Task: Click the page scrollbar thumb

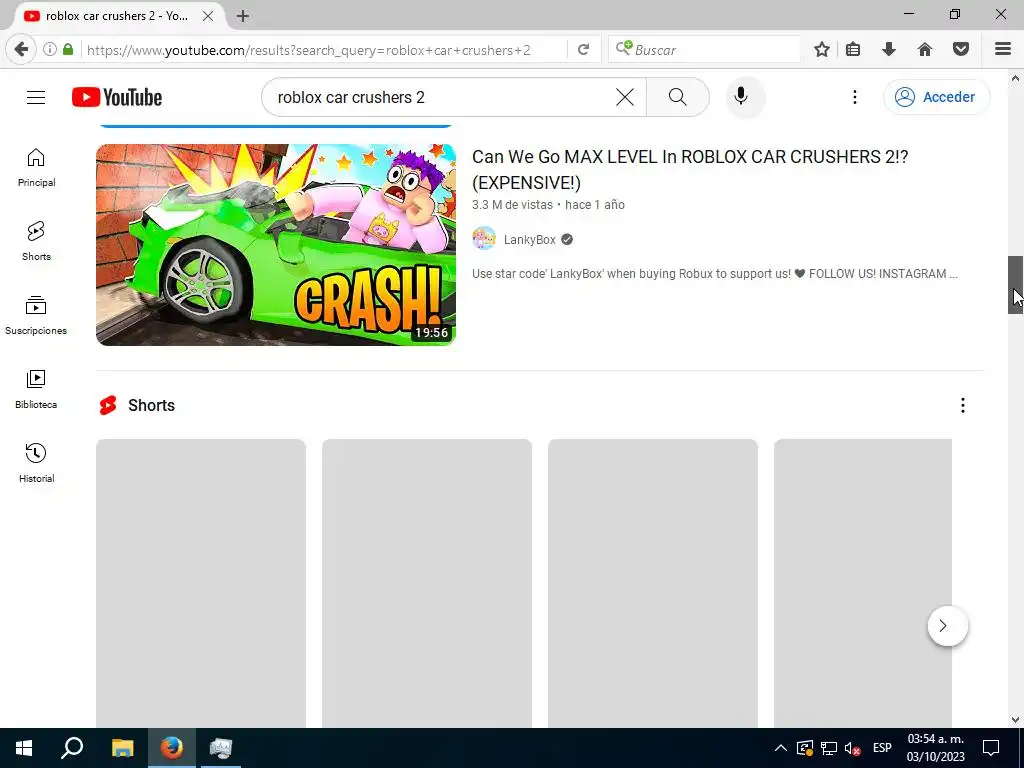Action: (1015, 285)
